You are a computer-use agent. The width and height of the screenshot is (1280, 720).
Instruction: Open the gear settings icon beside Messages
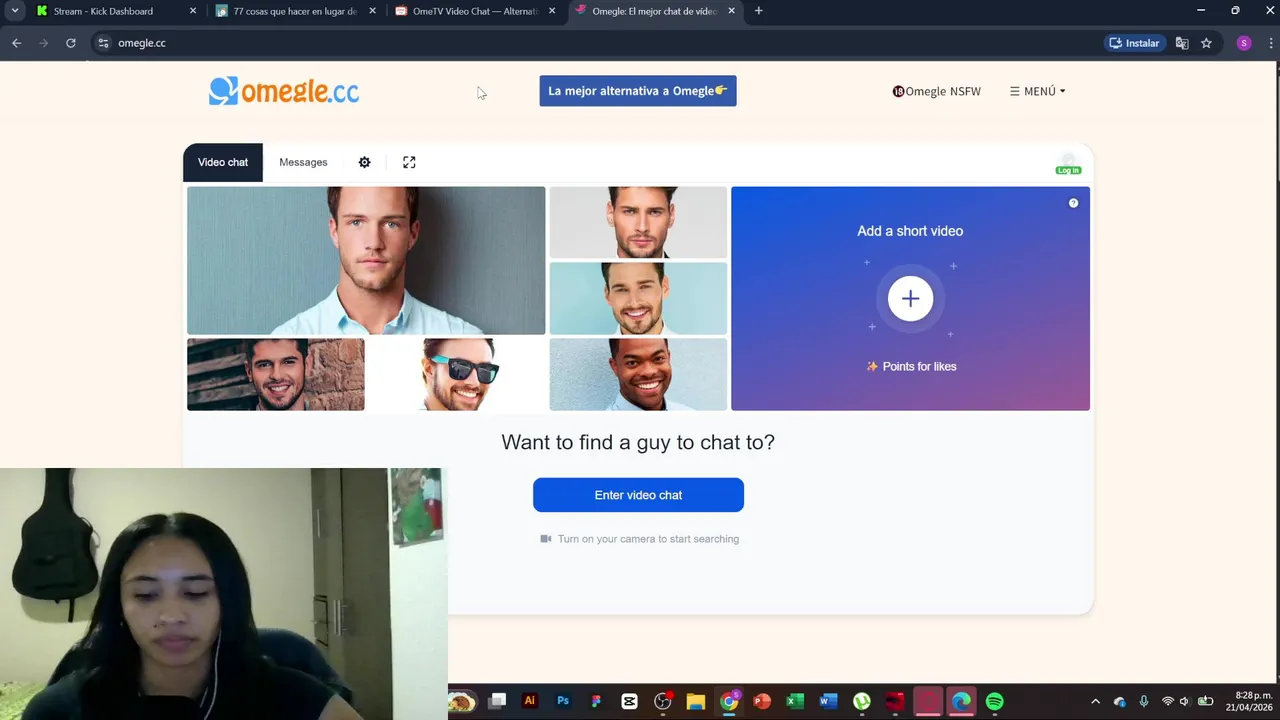coord(364,162)
